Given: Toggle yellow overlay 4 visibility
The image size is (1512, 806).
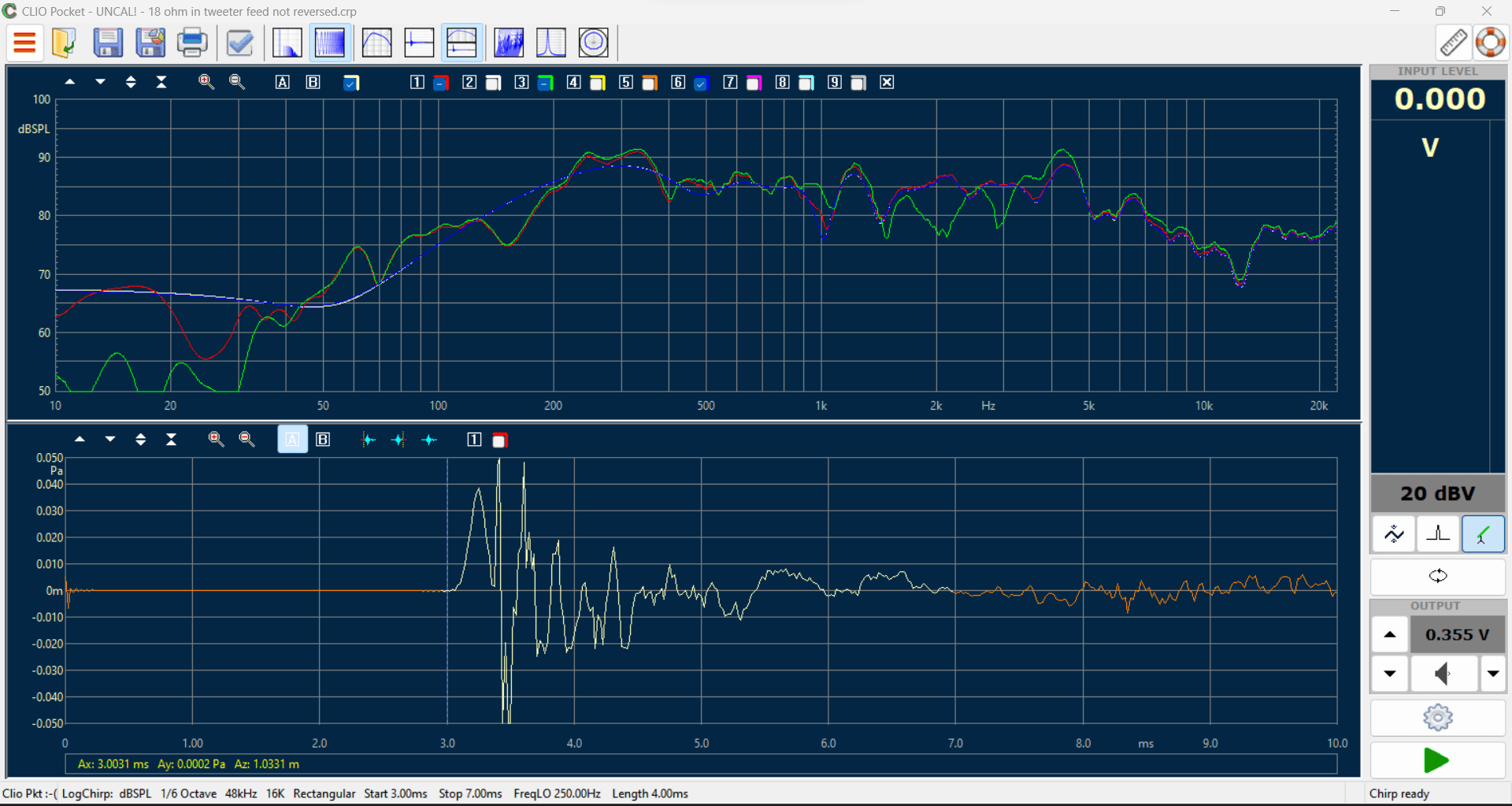Looking at the screenshot, I should (x=598, y=83).
